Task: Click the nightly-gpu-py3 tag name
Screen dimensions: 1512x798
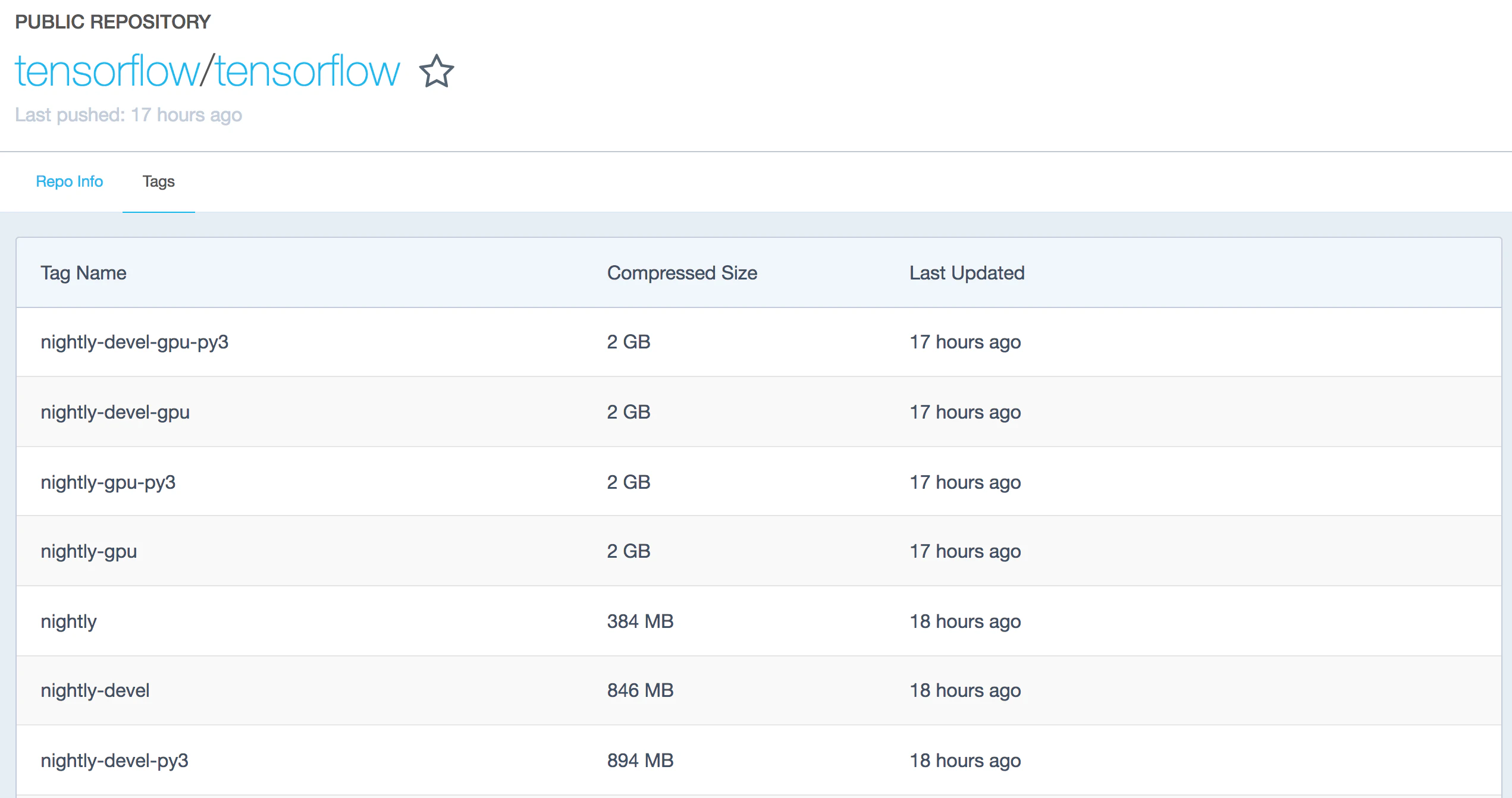Action: pos(108,482)
